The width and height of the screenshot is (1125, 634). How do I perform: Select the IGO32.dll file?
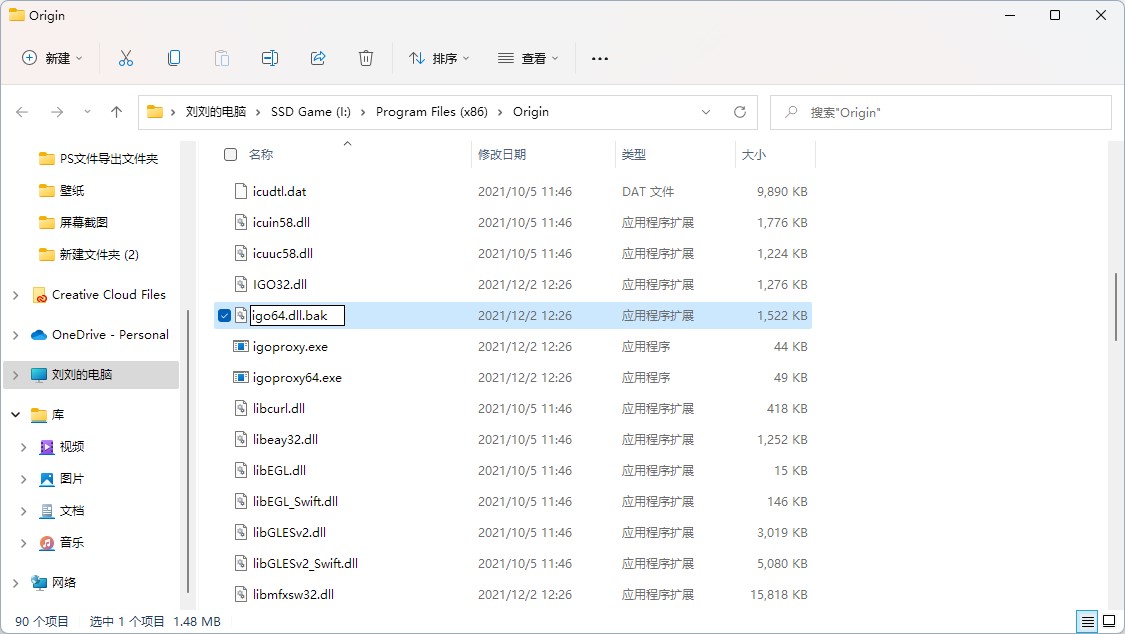coord(280,284)
